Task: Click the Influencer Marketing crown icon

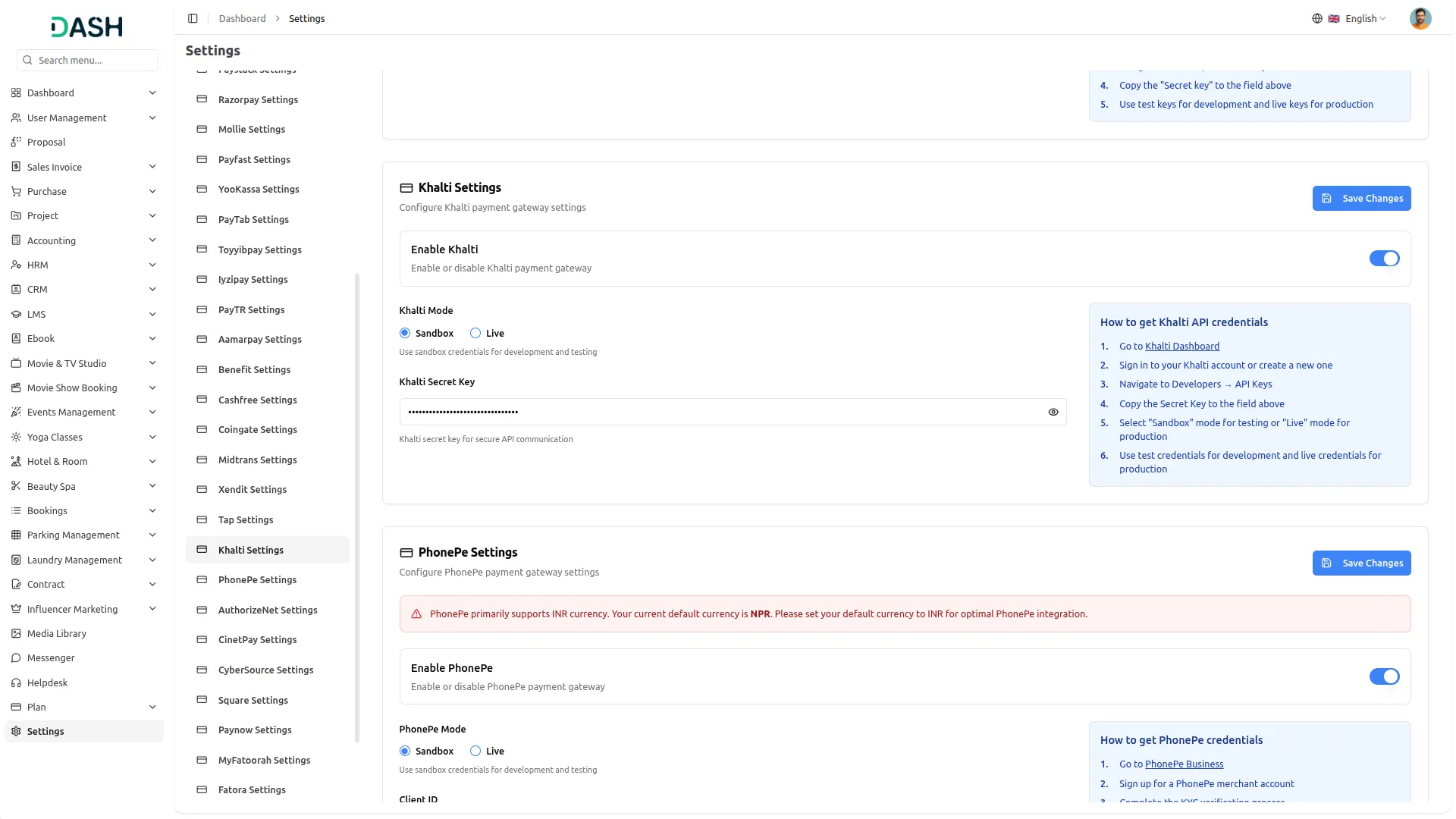Action: coord(16,609)
